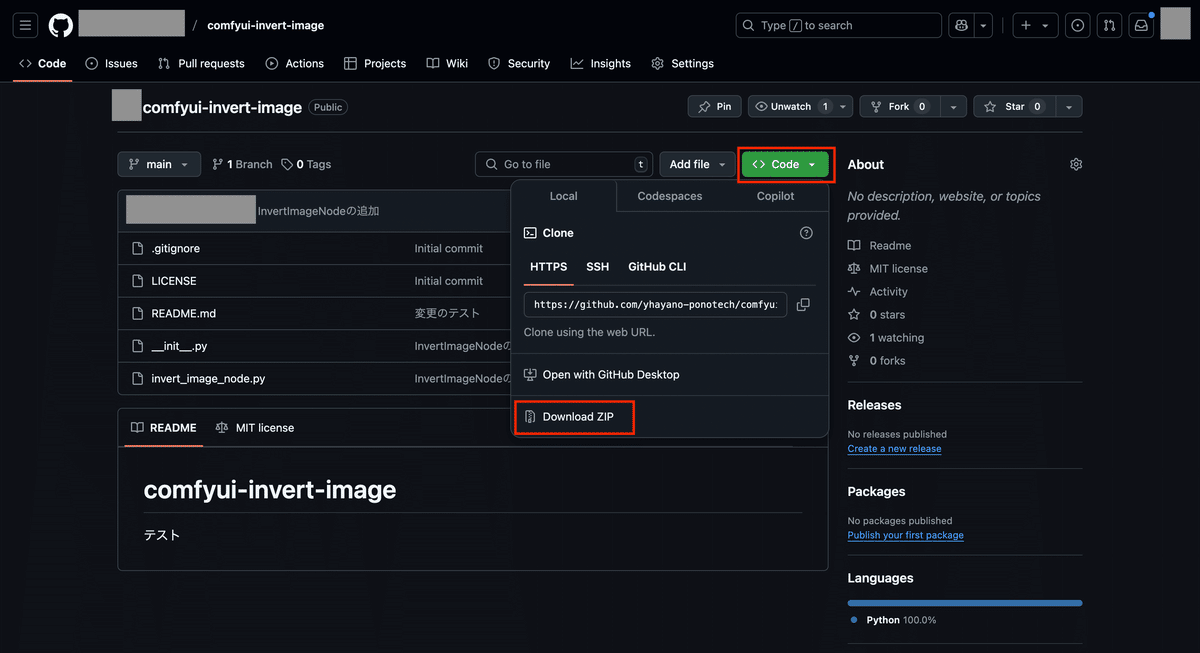This screenshot has width=1200, height=653.
Task: Open the LICENSE file
Action: pos(173,281)
